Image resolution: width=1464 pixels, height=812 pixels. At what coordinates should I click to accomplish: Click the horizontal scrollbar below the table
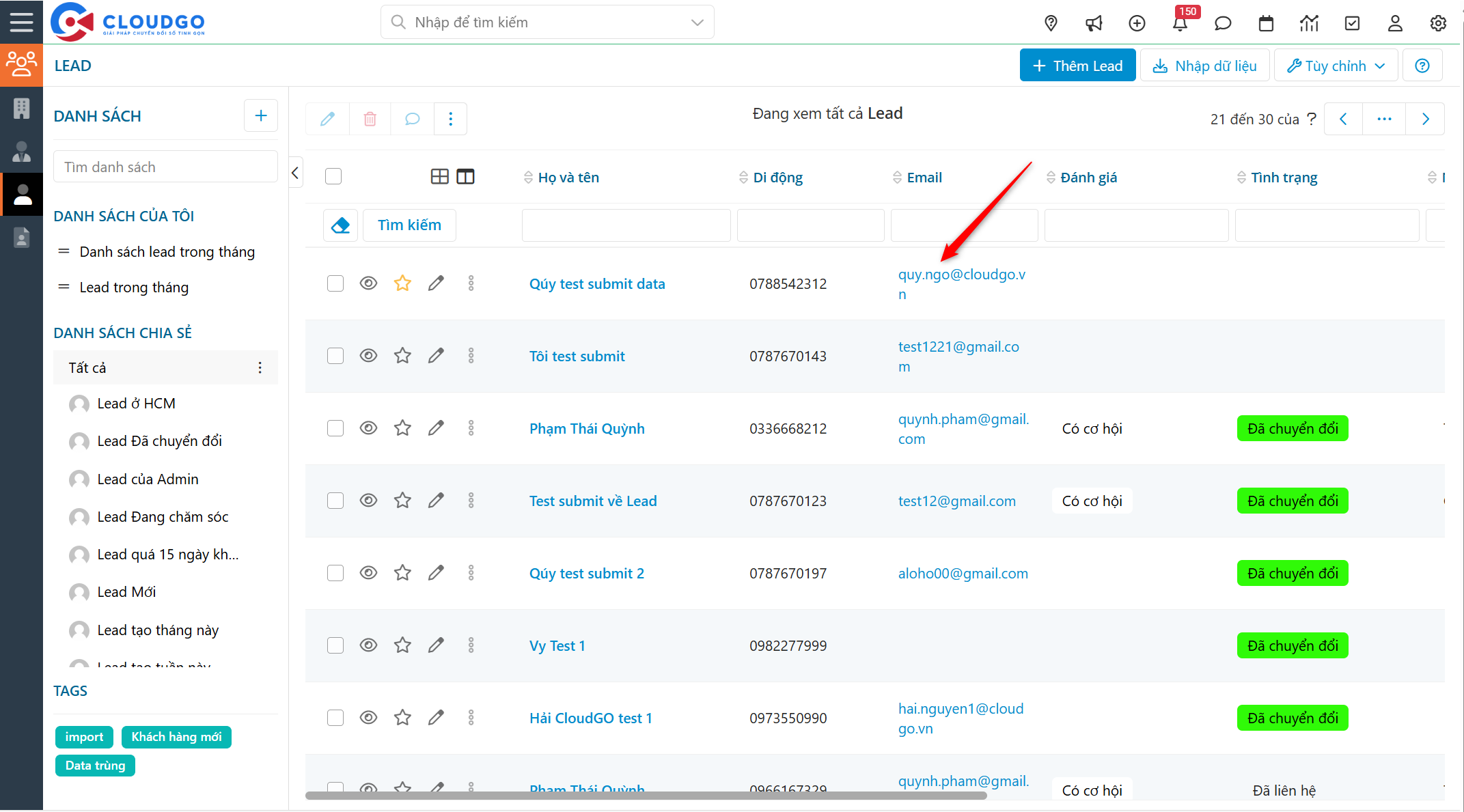(x=646, y=795)
